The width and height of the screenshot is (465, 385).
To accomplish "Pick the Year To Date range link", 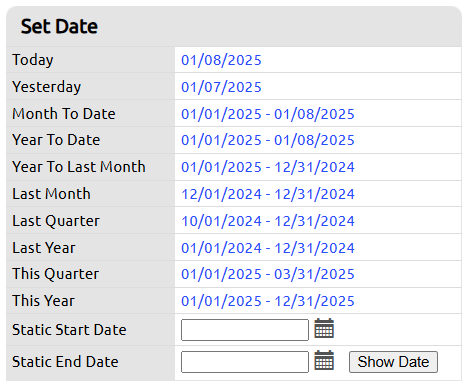I will (268, 140).
